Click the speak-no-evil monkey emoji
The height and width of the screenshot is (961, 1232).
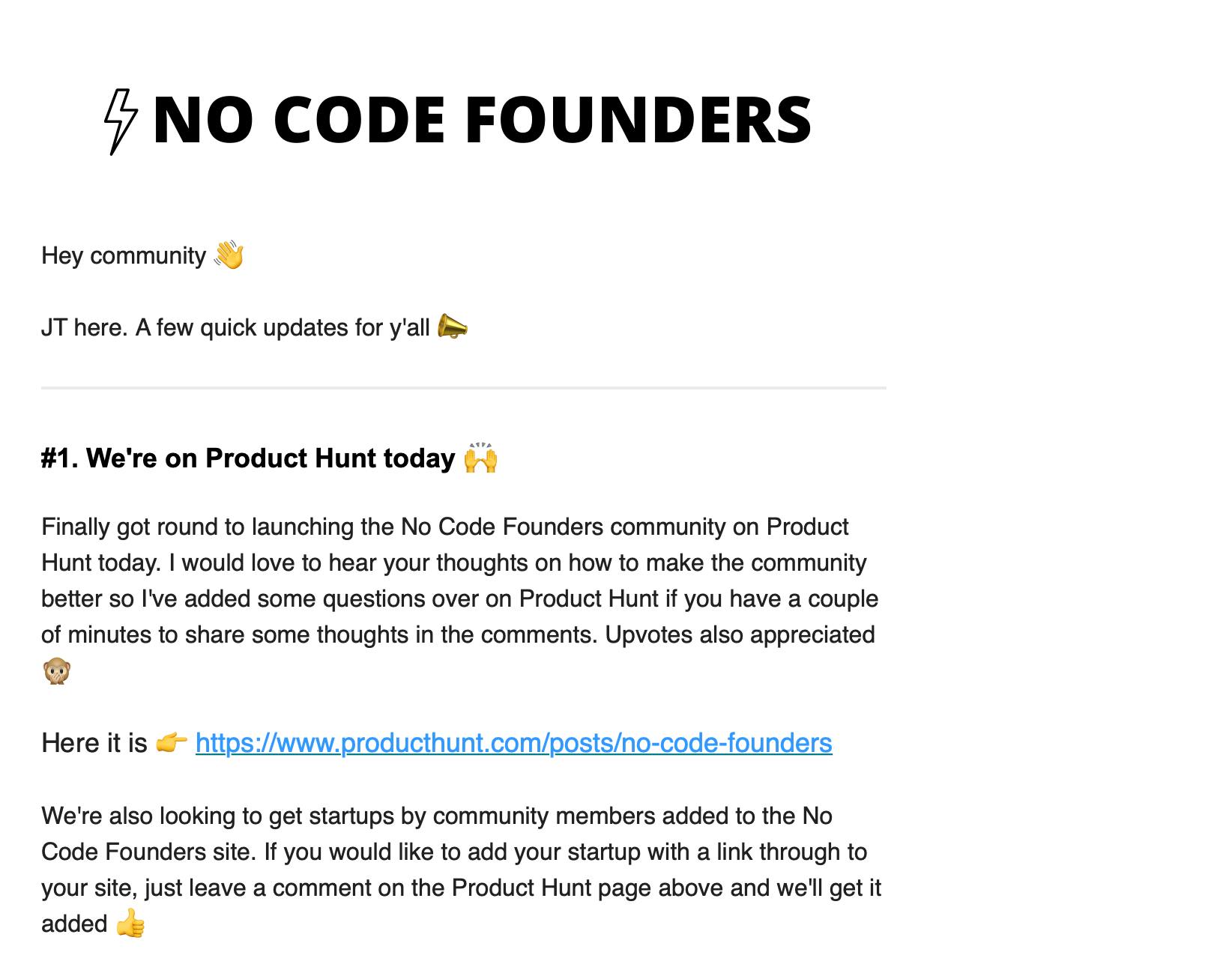click(x=57, y=671)
